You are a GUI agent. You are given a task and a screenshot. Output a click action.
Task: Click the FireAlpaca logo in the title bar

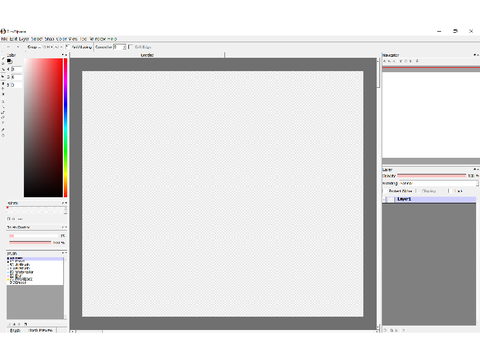pyautogui.click(x=3, y=31)
